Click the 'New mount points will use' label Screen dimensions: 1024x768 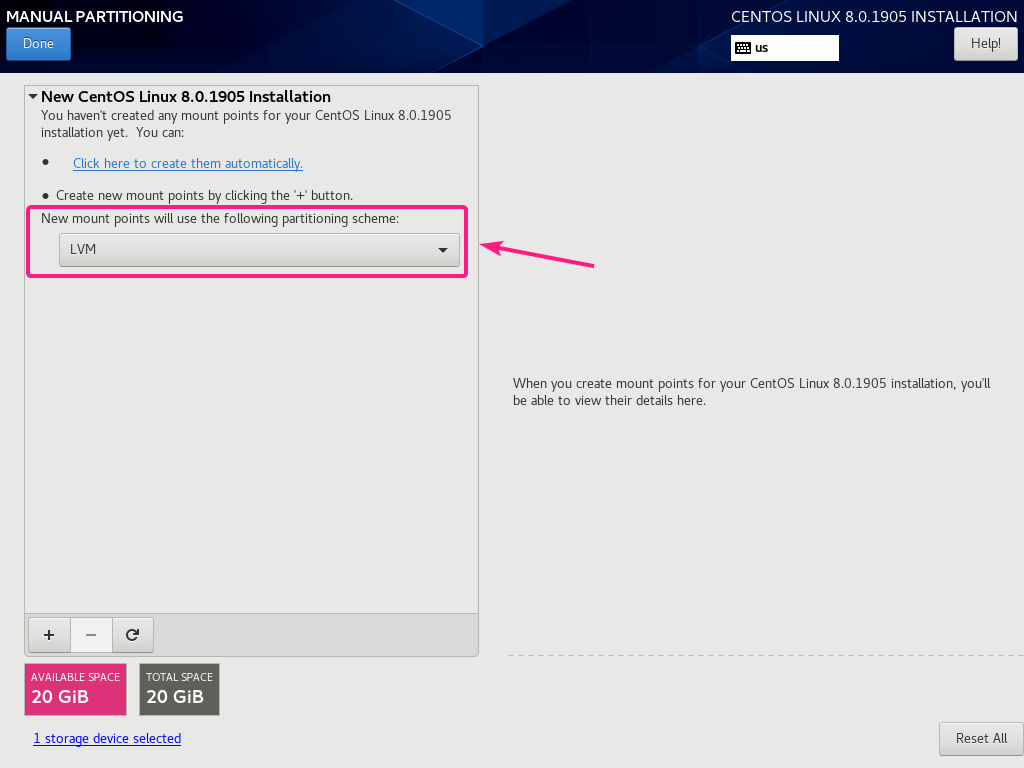220,218
